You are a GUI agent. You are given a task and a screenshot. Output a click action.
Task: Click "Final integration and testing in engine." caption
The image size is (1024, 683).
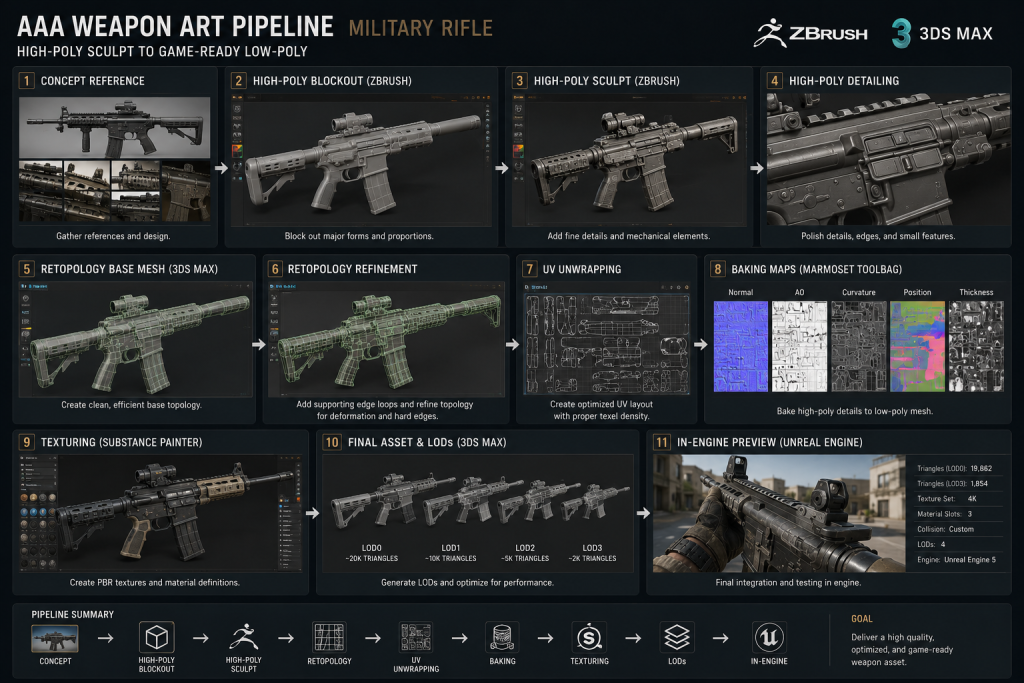pos(788,582)
